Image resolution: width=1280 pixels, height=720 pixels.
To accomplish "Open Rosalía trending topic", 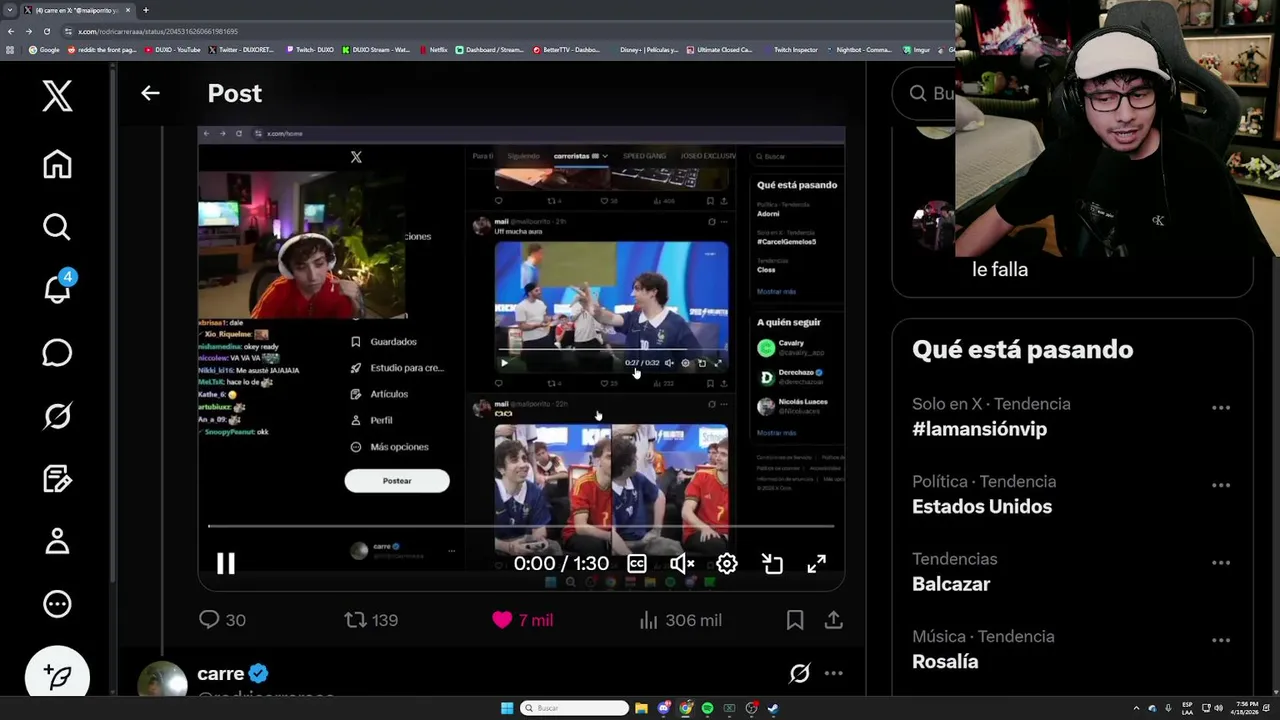I will point(945,661).
